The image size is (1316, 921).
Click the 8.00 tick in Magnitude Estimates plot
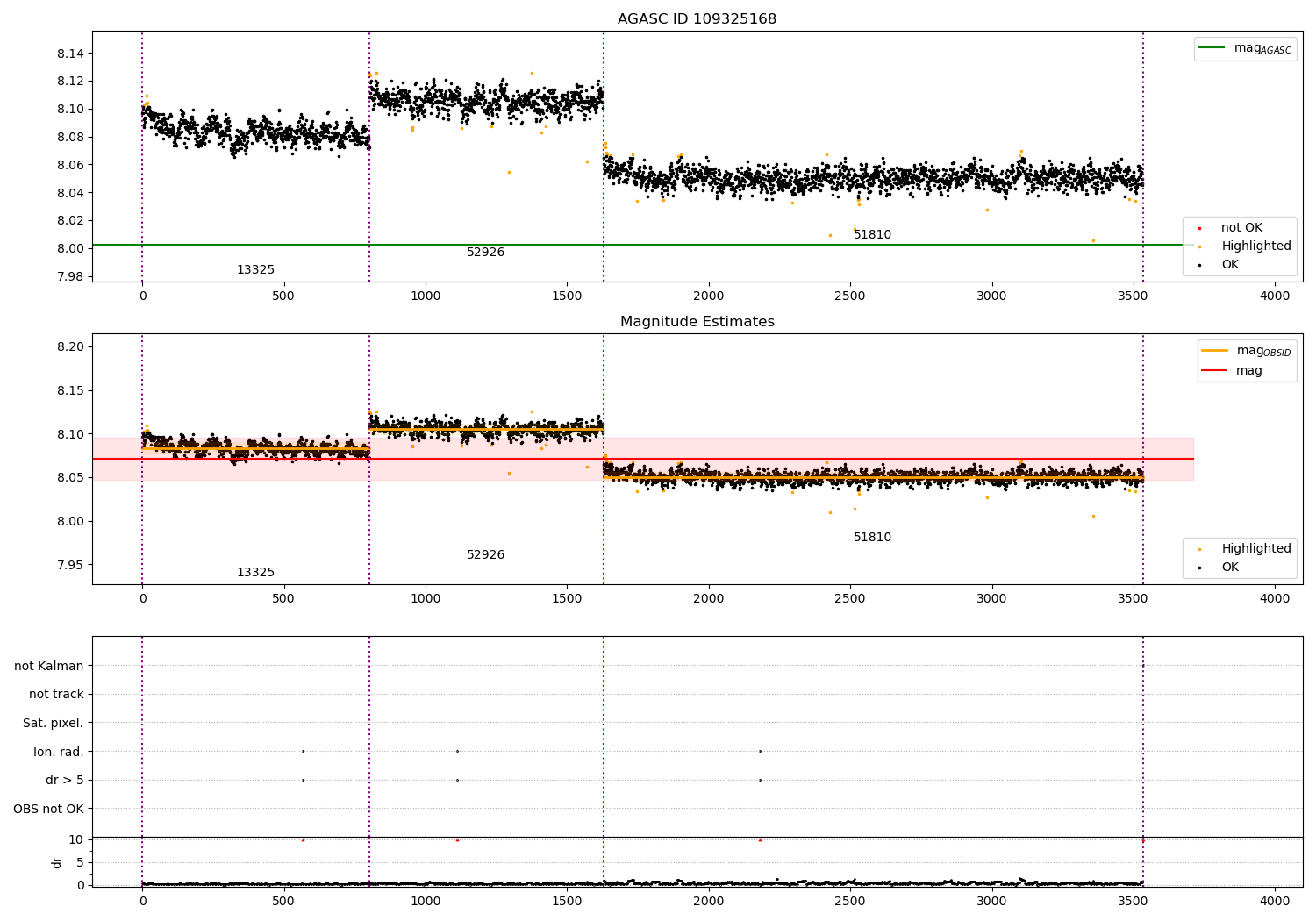click(69, 521)
